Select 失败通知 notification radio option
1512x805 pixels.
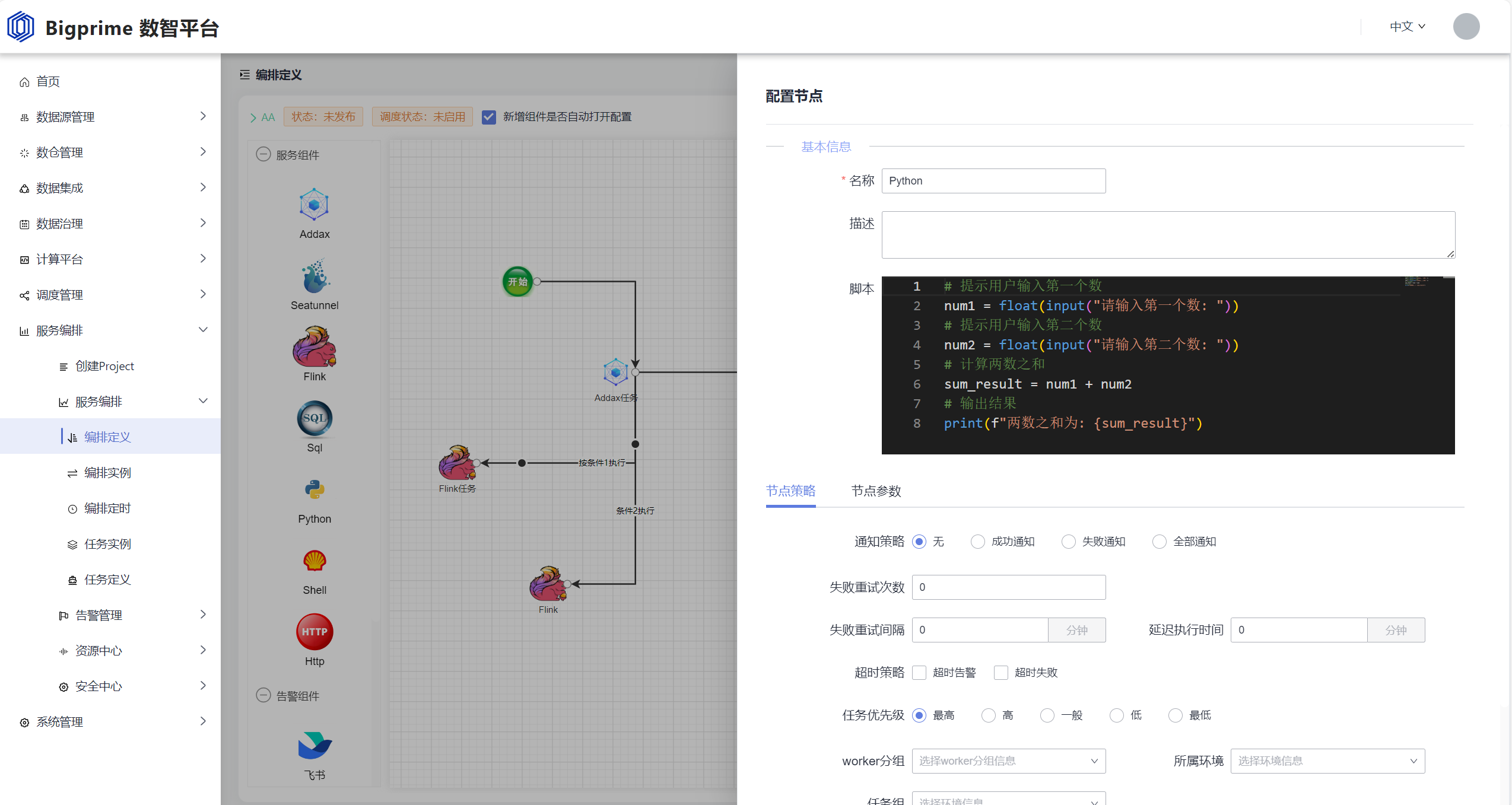1068,542
